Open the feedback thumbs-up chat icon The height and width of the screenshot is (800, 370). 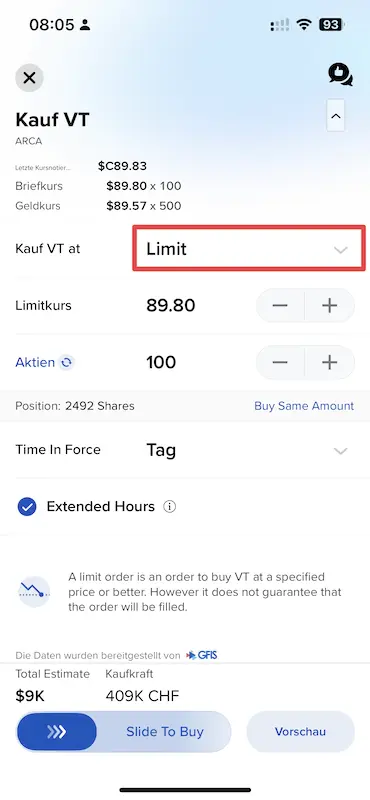pyautogui.click(x=340, y=74)
